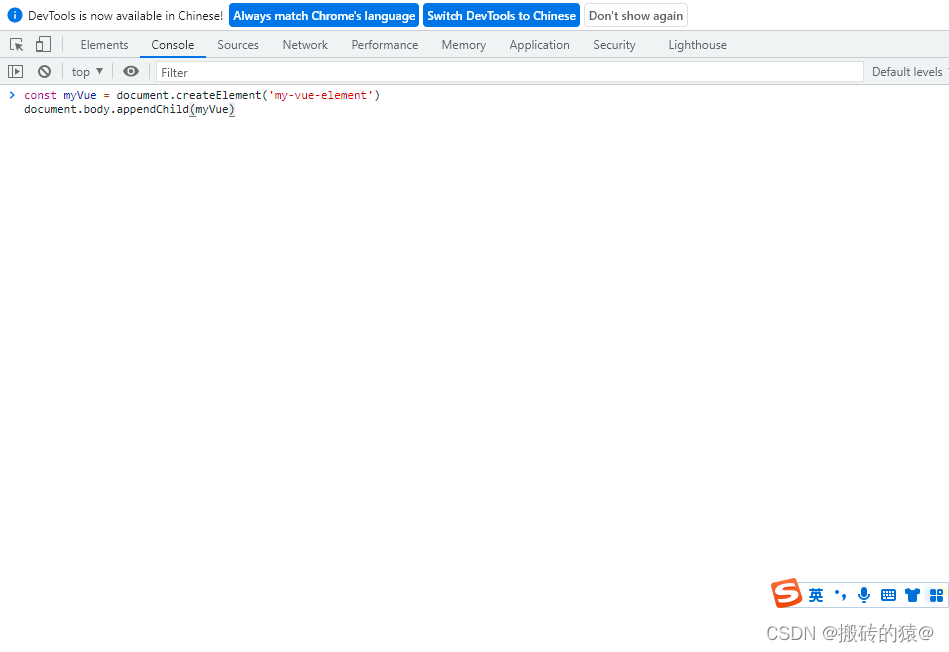Open Sogou skin shirt icon
Viewport: 949px width, 652px height.
click(x=912, y=595)
